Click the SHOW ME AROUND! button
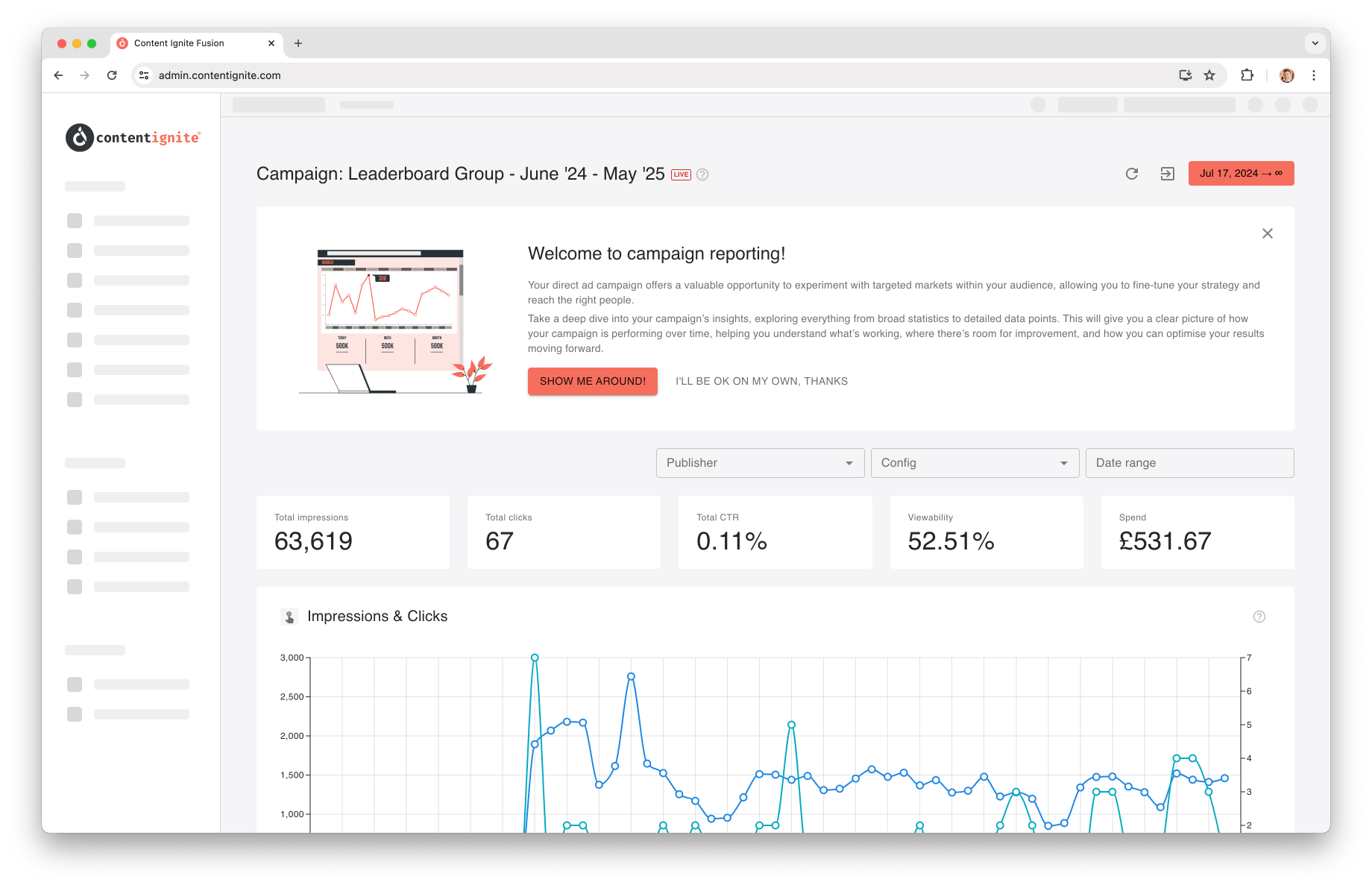 point(592,381)
